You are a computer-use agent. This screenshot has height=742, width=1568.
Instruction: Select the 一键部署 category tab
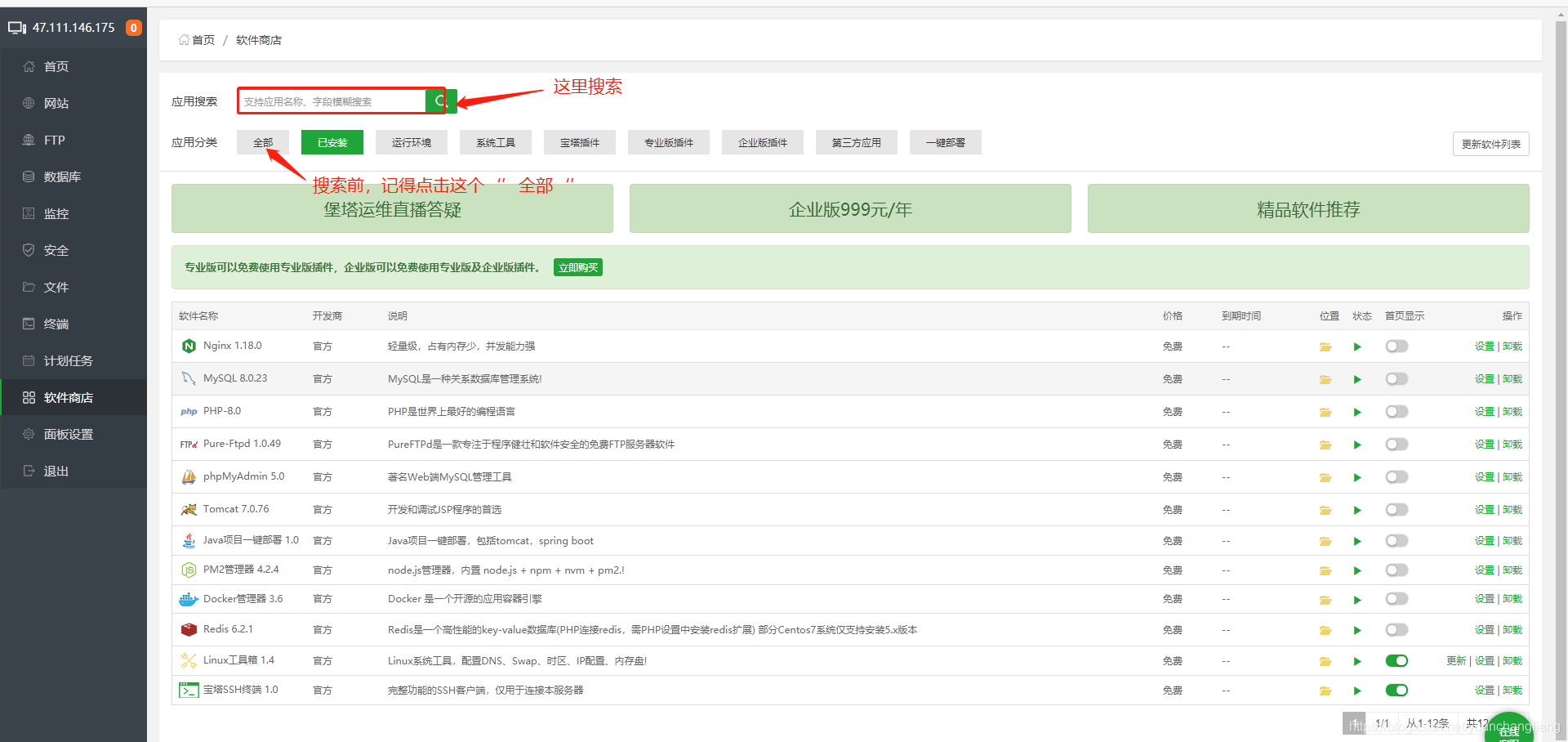946,142
